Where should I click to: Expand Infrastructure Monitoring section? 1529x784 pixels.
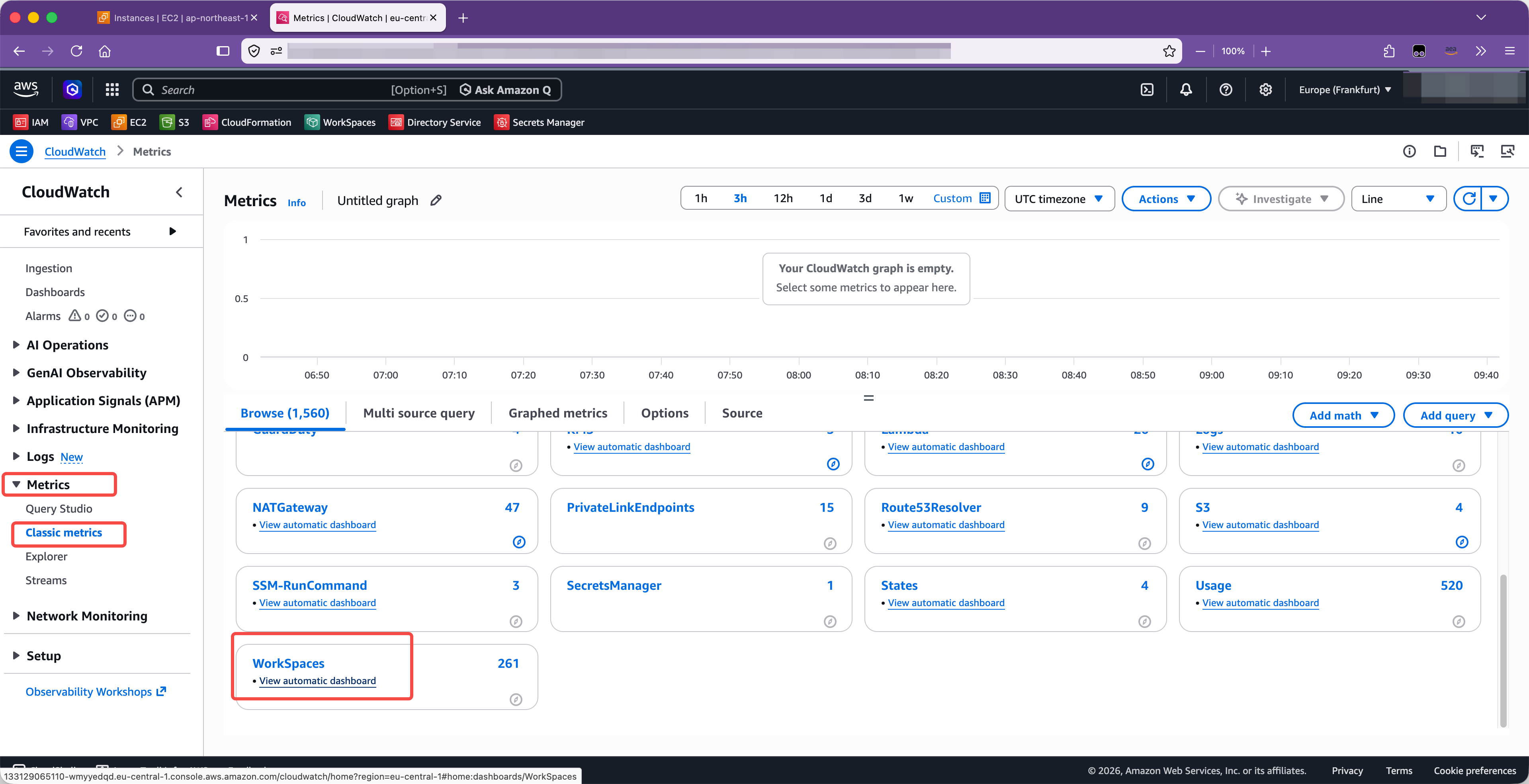click(96, 428)
